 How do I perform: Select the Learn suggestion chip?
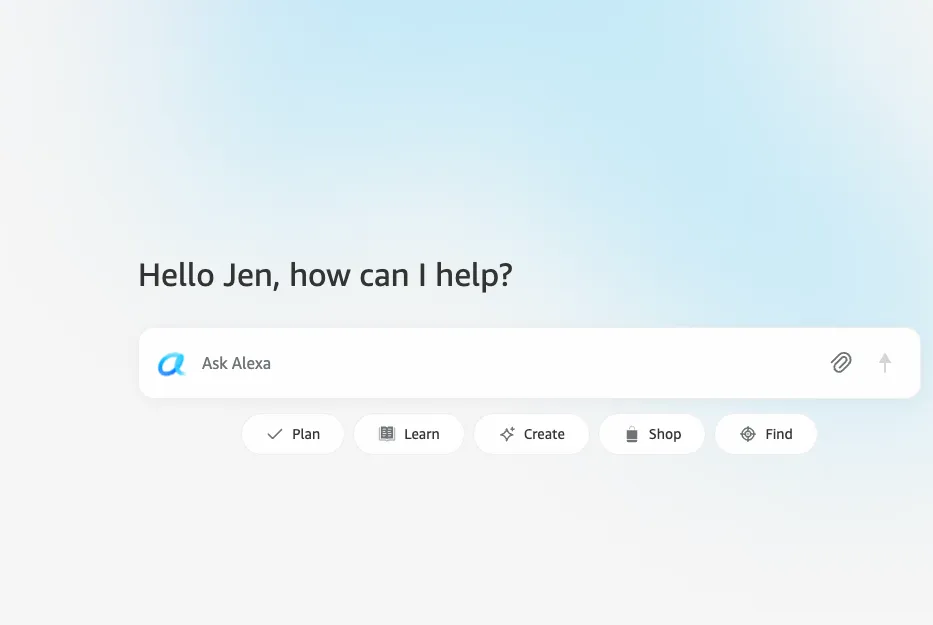[x=409, y=434]
